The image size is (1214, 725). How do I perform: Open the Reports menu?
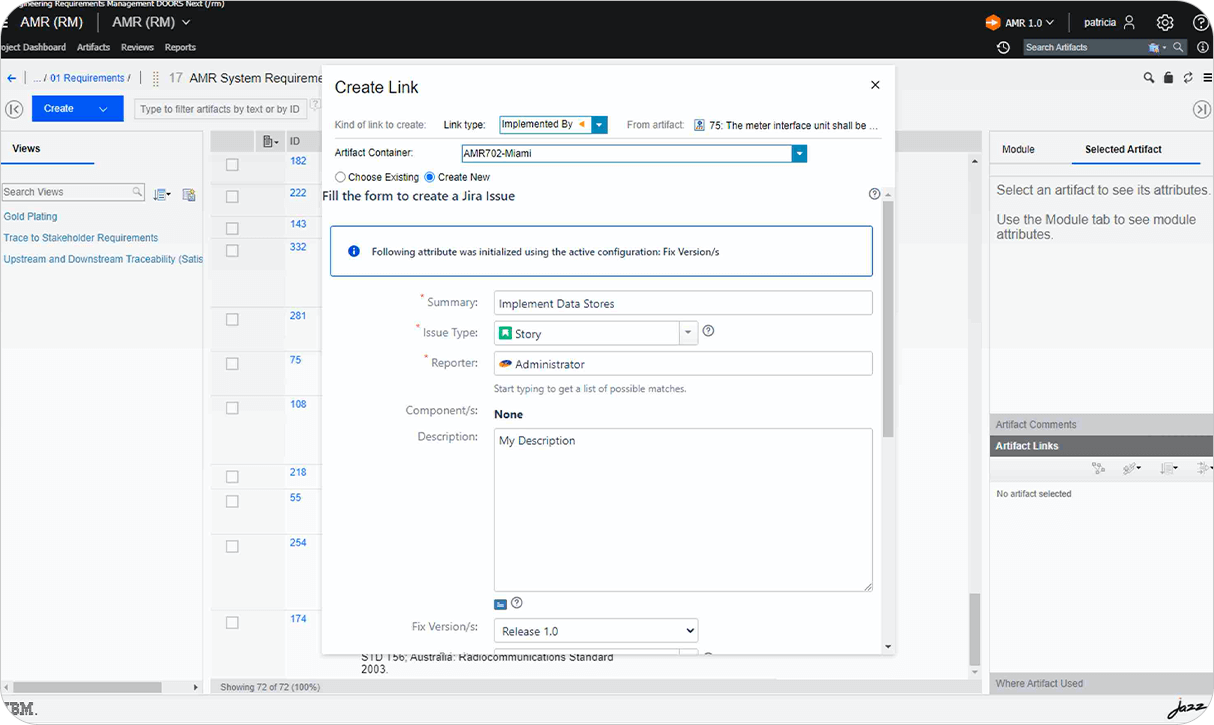click(180, 47)
